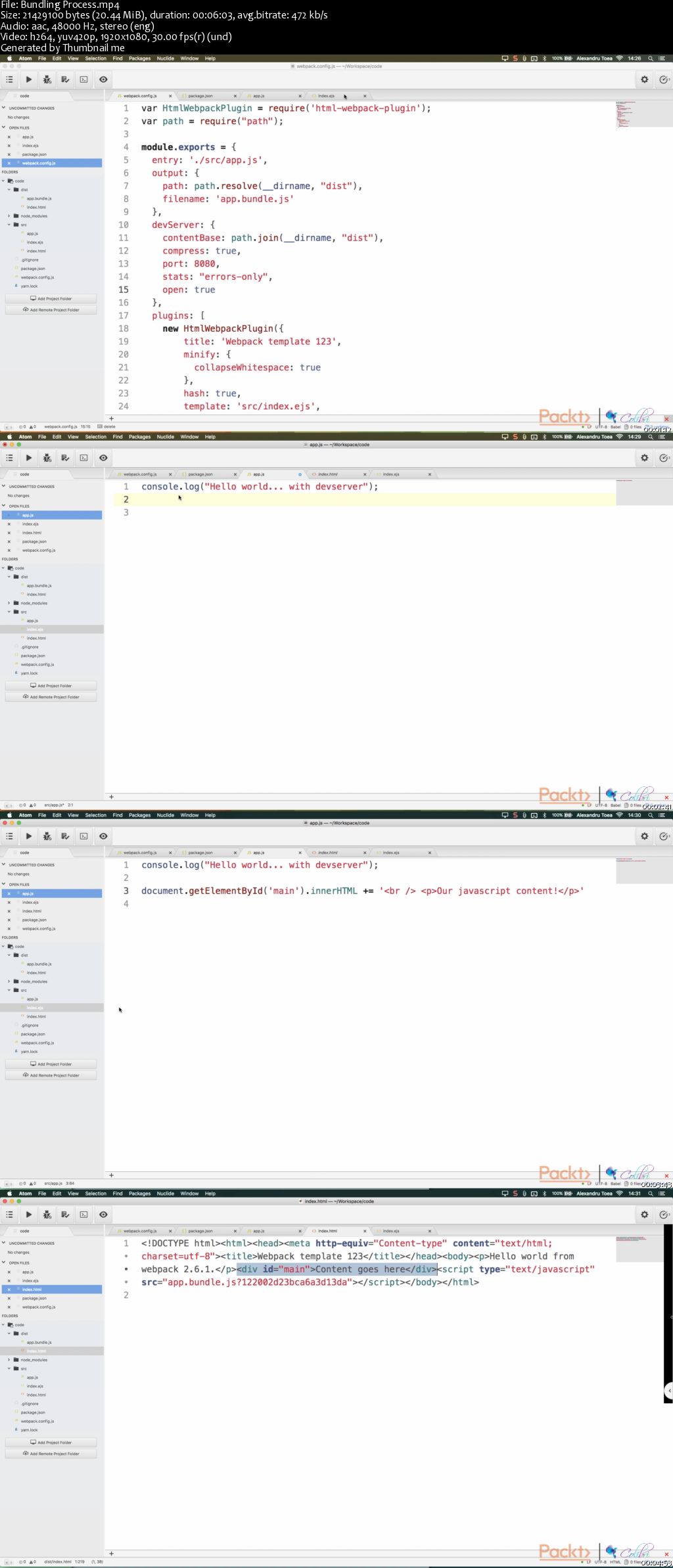Switch to index.ejs tab in 14:26 window
Image resolution: width=673 pixels, height=1568 pixels.
point(327,96)
